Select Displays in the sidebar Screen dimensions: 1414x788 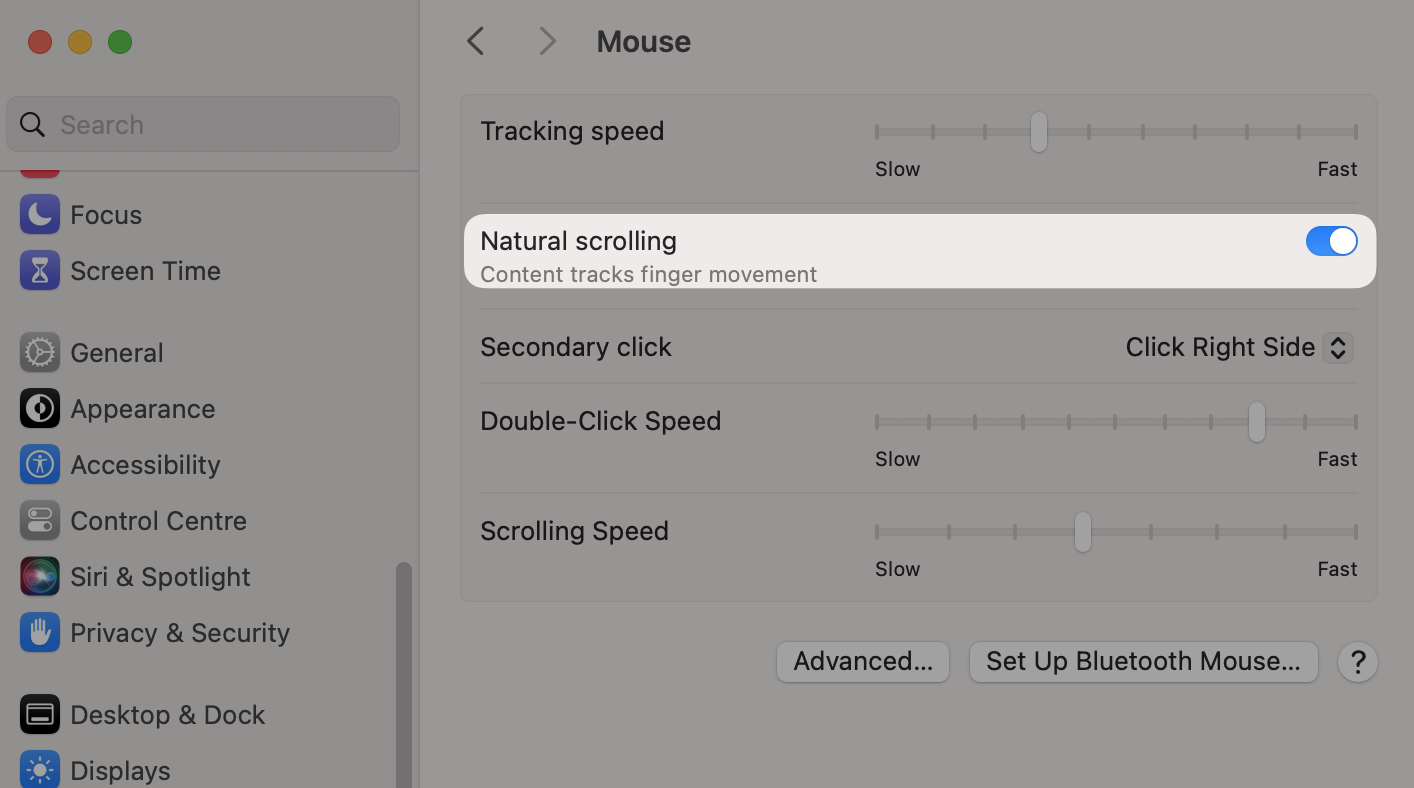tap(120, 770)
